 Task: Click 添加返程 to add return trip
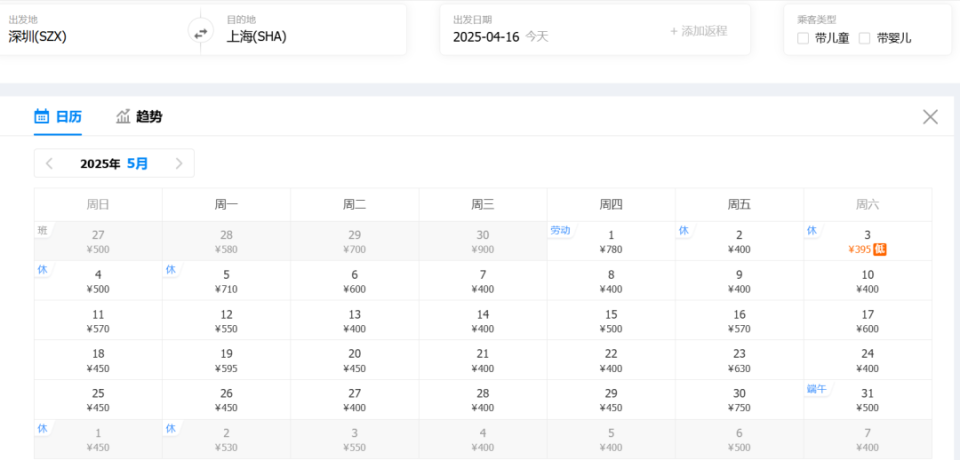(698, 31)
